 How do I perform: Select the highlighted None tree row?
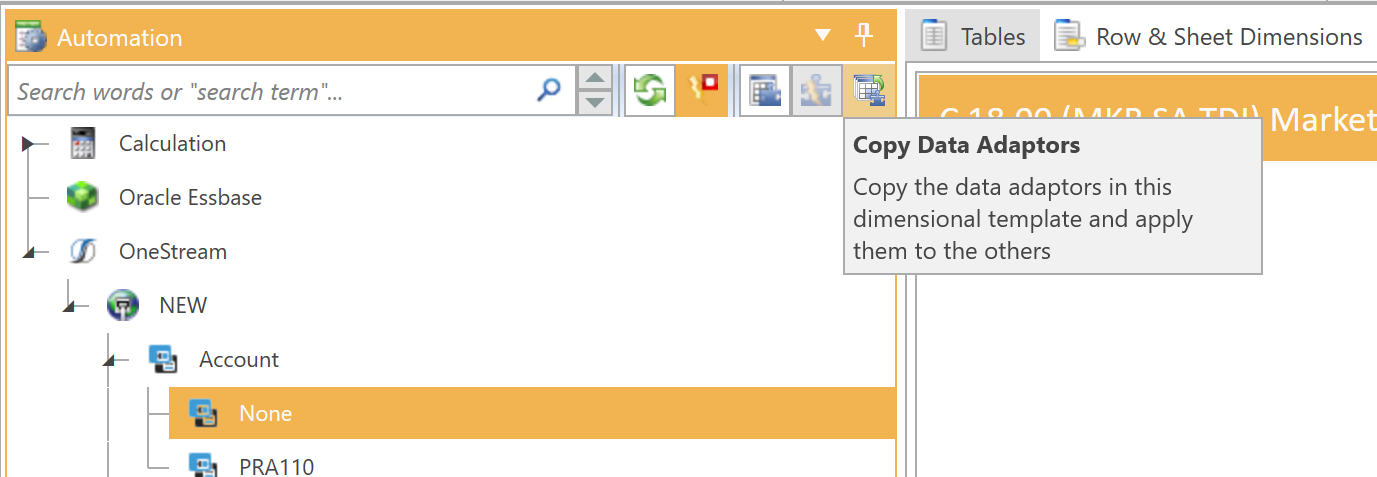point(532,413)
